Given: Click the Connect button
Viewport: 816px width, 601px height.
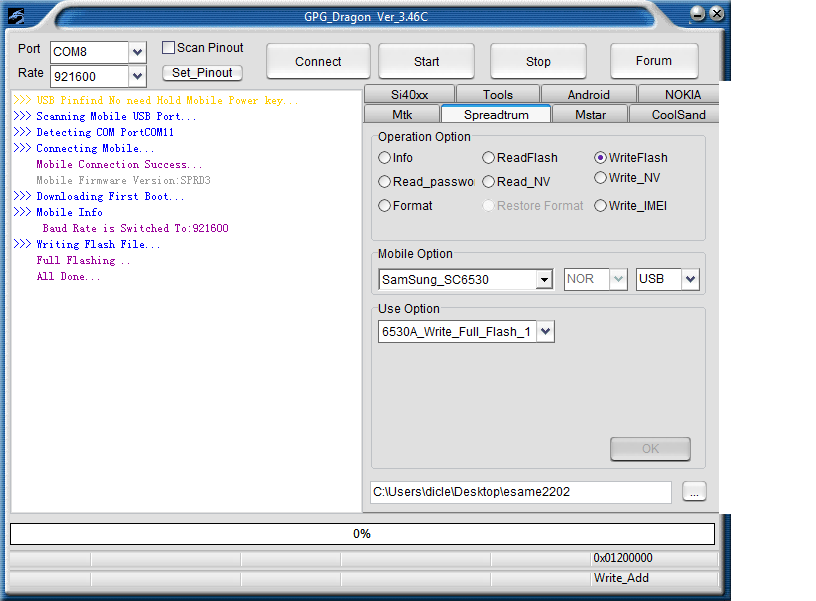Looking at the screenshot, I should pos(318,61).
